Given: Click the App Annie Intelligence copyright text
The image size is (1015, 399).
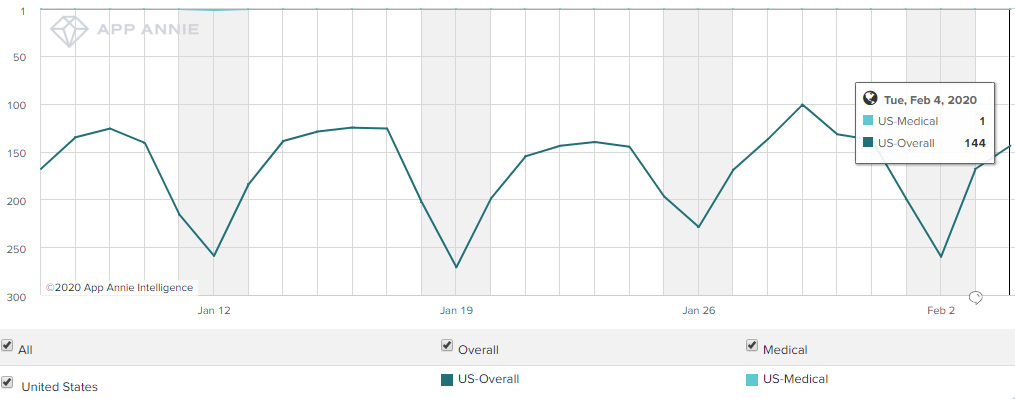Looking at the screenshot, I should coord(119,288).
